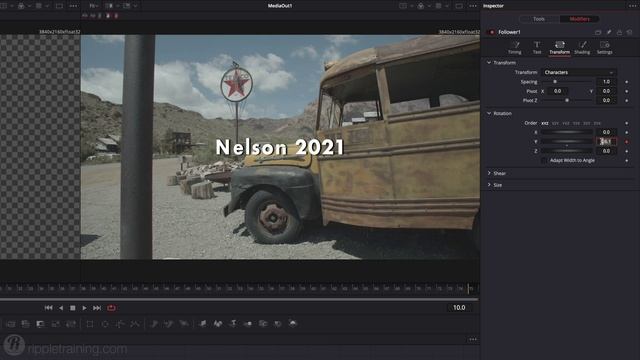Viewport: 640px width, 360px height.
Task: Select the Ellipse mask tool
Action: click(105, 324)
